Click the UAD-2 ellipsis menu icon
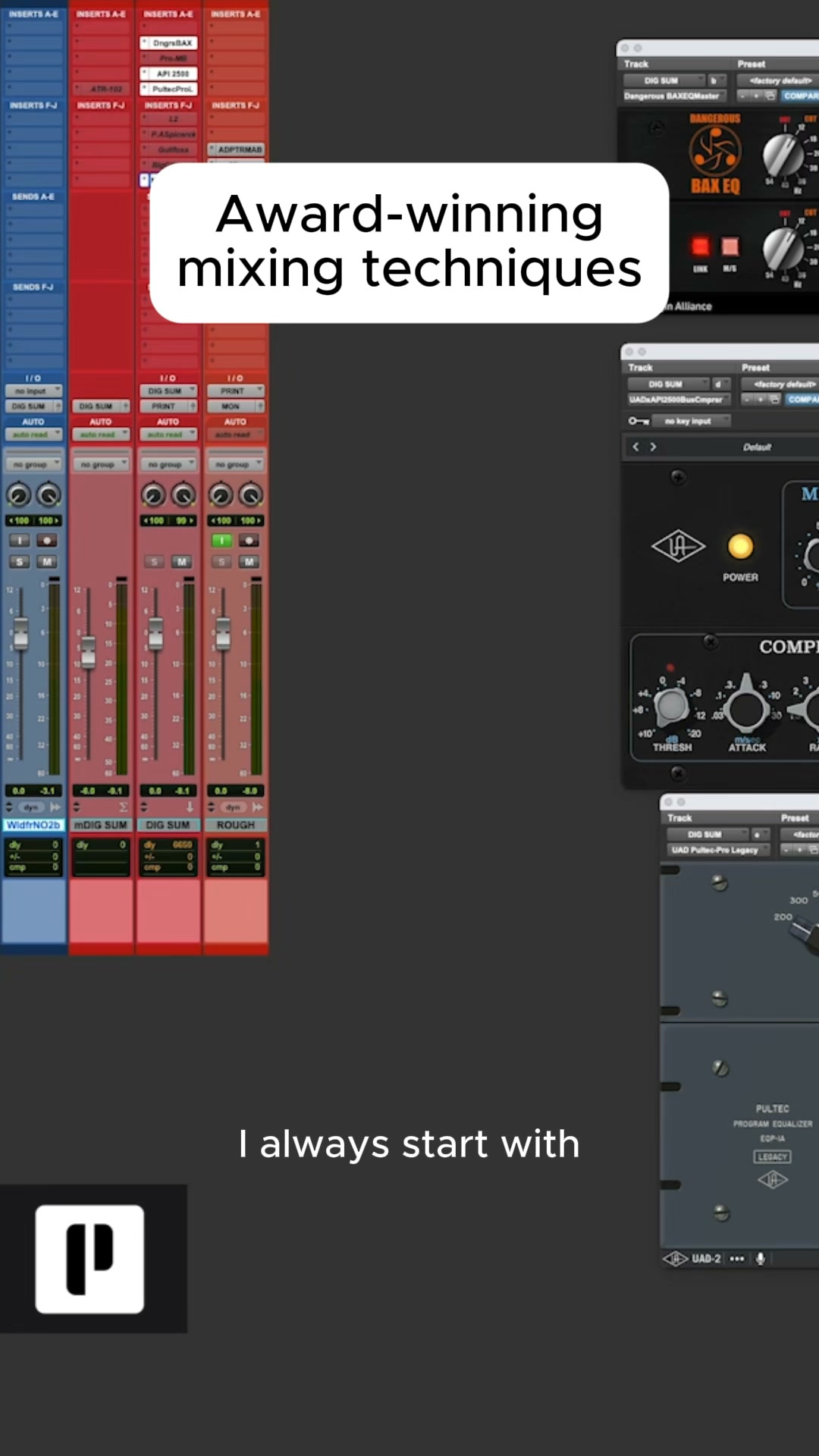The image size is (819, 1456). (736, 1259)
